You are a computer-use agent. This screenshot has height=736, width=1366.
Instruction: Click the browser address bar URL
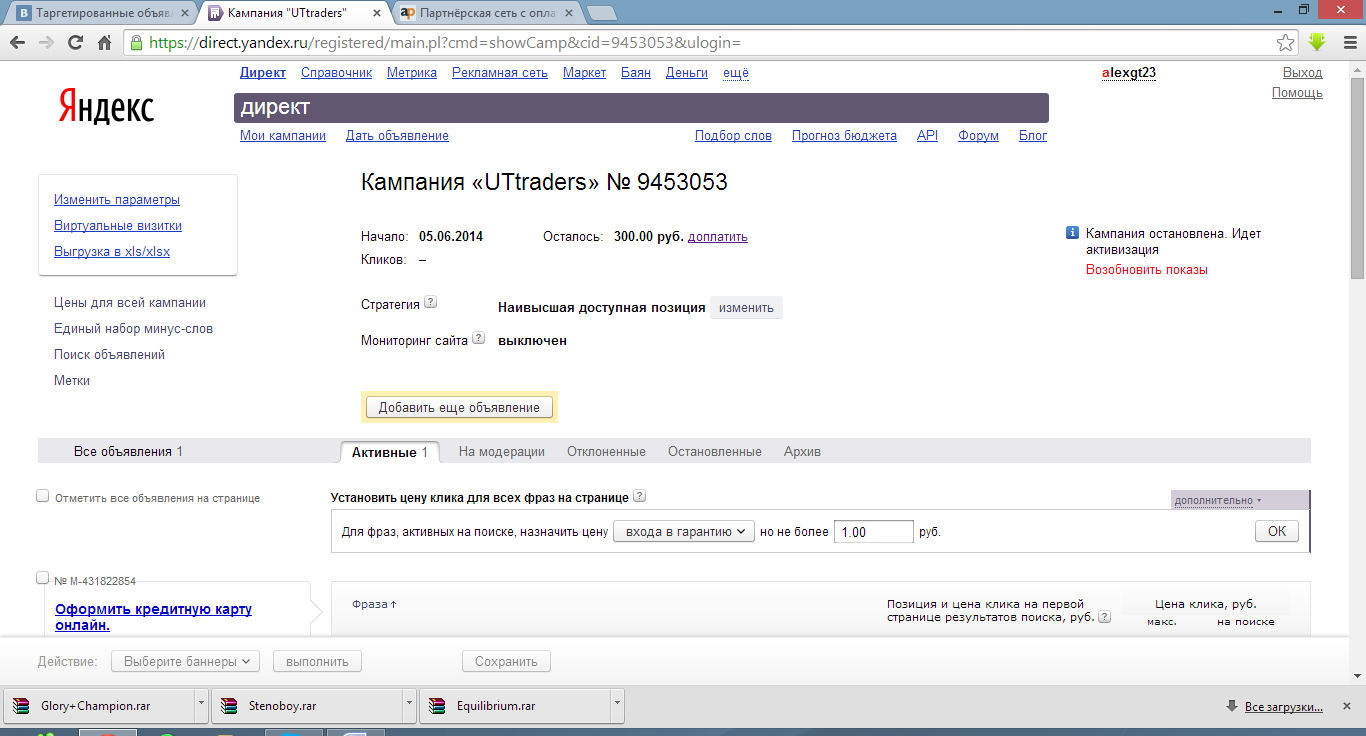pyautogui.click(x=444, y=43)
